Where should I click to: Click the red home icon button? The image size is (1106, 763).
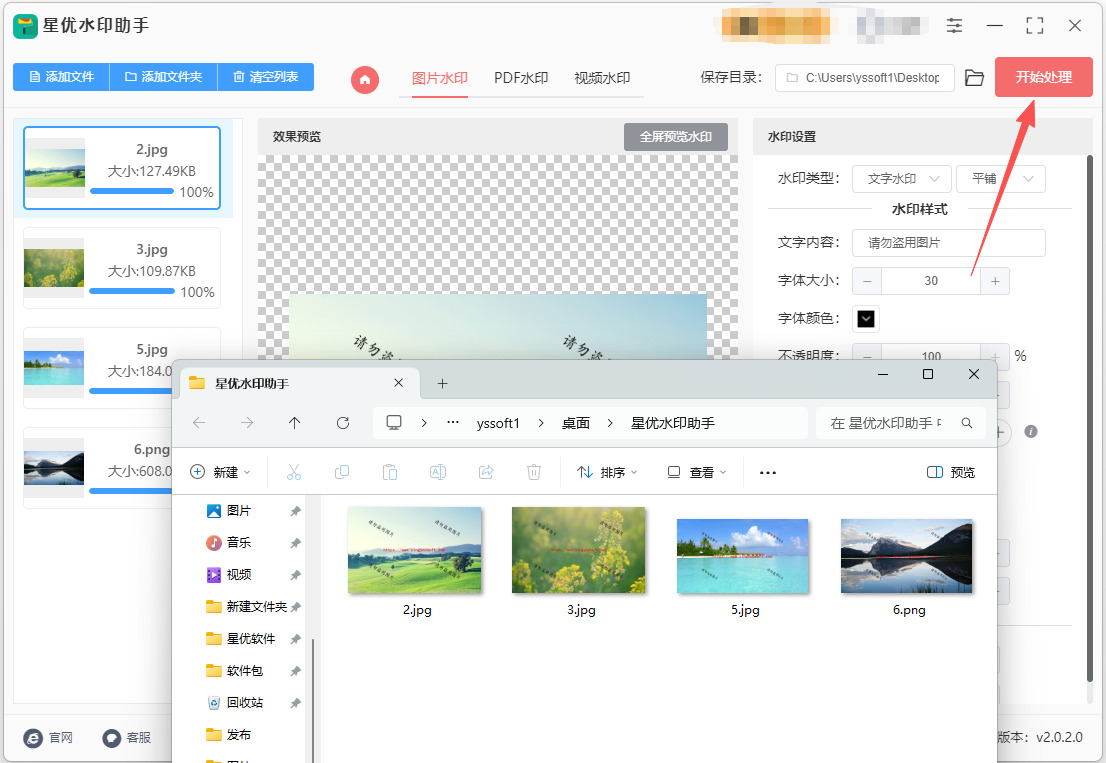(x=365, y=79)
